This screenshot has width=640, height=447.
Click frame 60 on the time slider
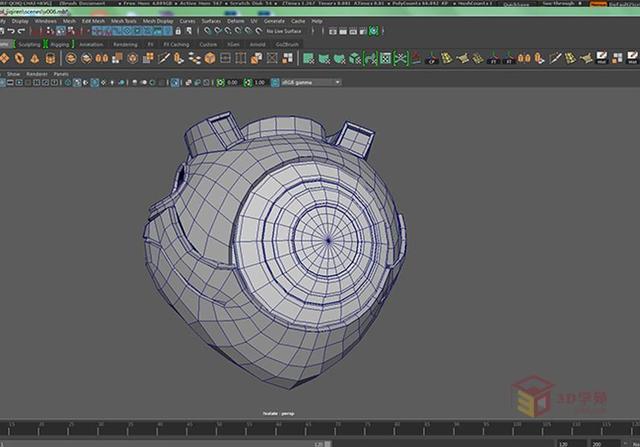(x=278, y=428)
